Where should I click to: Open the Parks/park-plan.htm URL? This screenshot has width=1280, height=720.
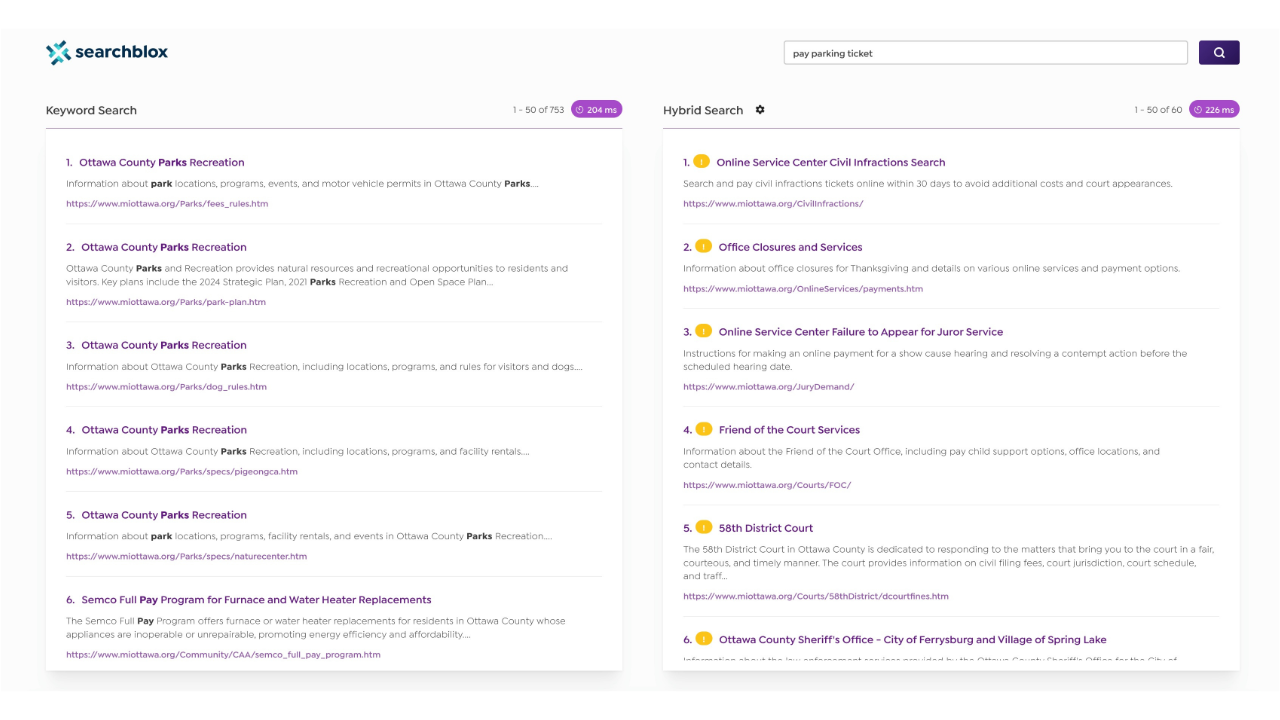pyautogui.click(x=166, y=302)
